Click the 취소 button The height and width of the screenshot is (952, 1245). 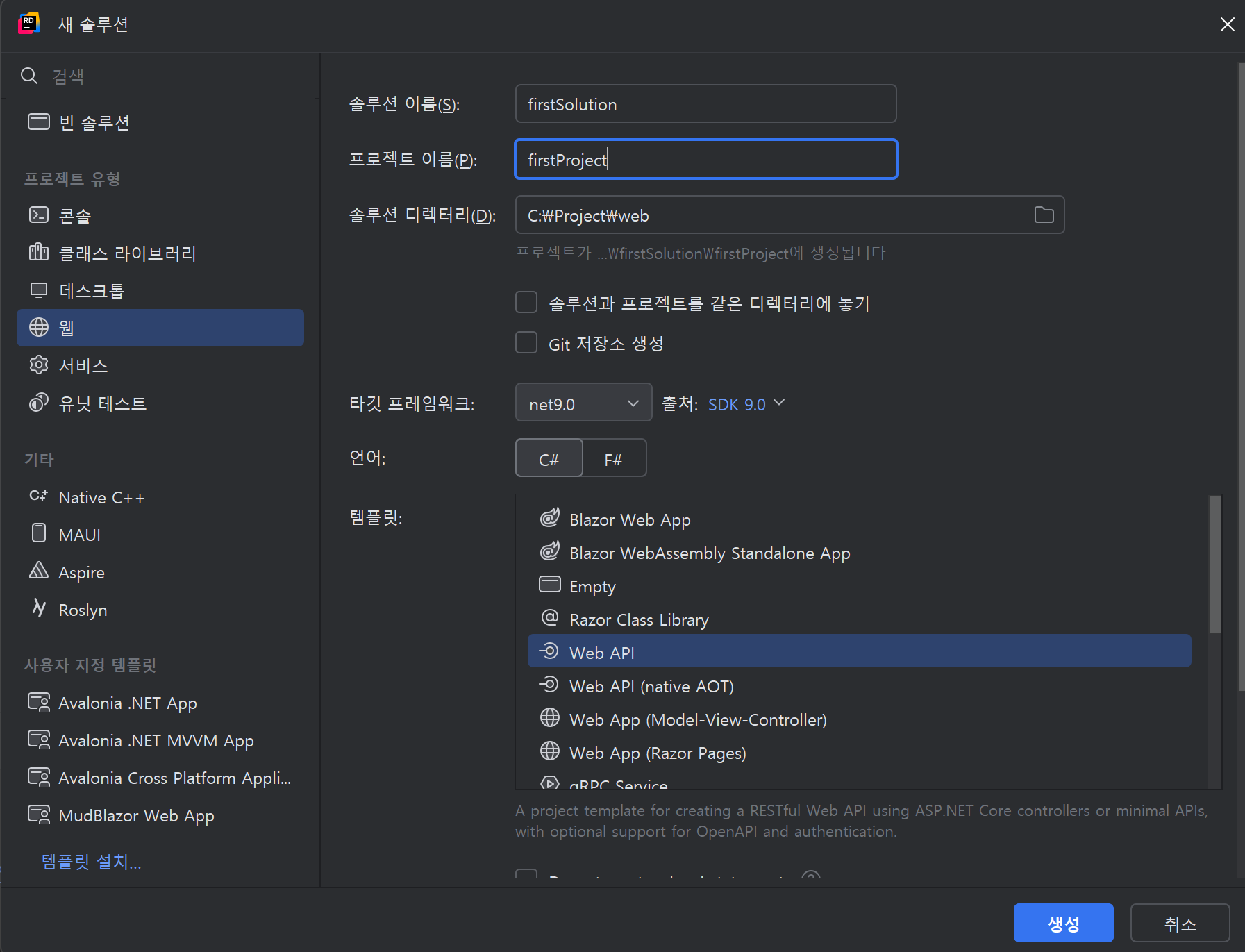click(x=1180, y=923)
